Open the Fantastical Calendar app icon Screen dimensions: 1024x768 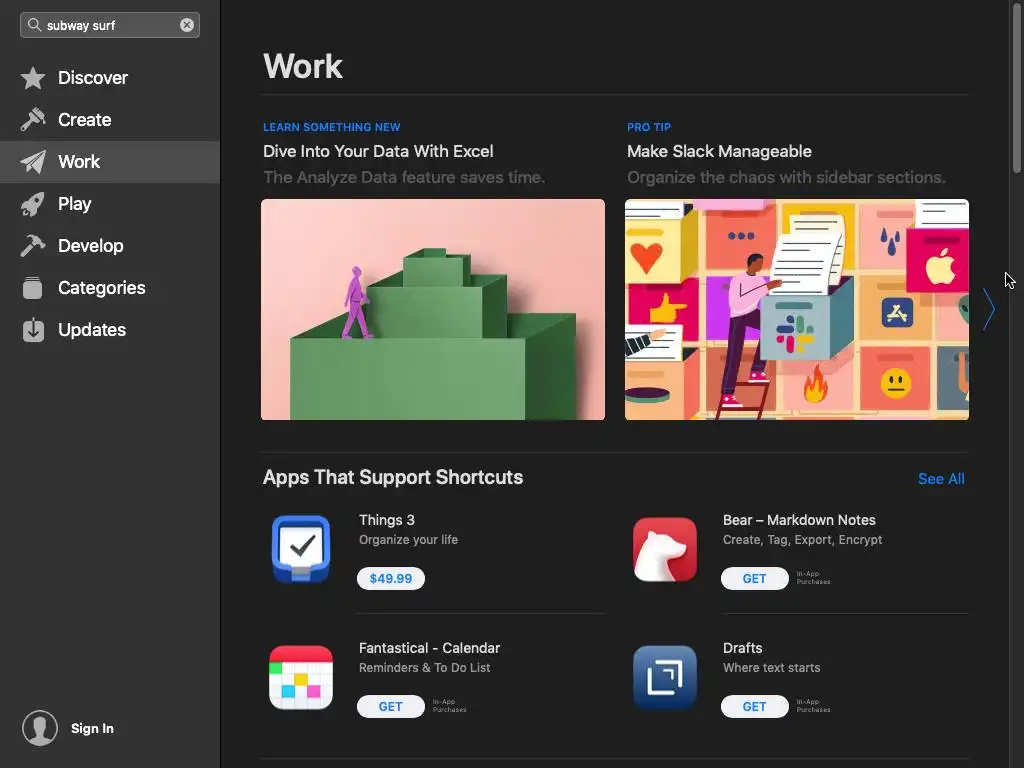(301, 677)
